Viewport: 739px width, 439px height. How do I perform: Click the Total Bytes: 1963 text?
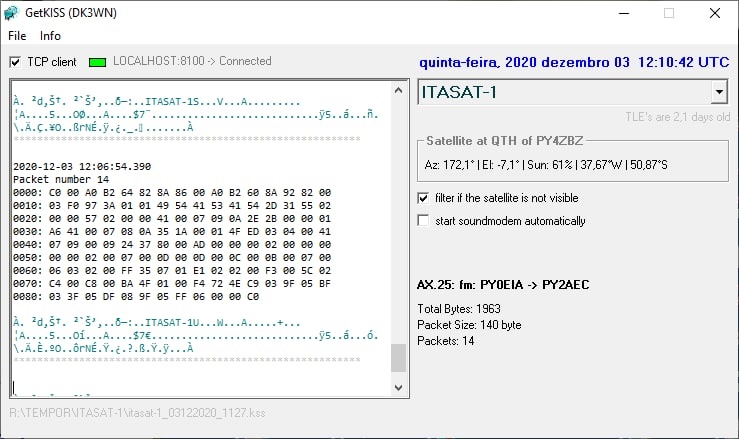pos(459,309)
